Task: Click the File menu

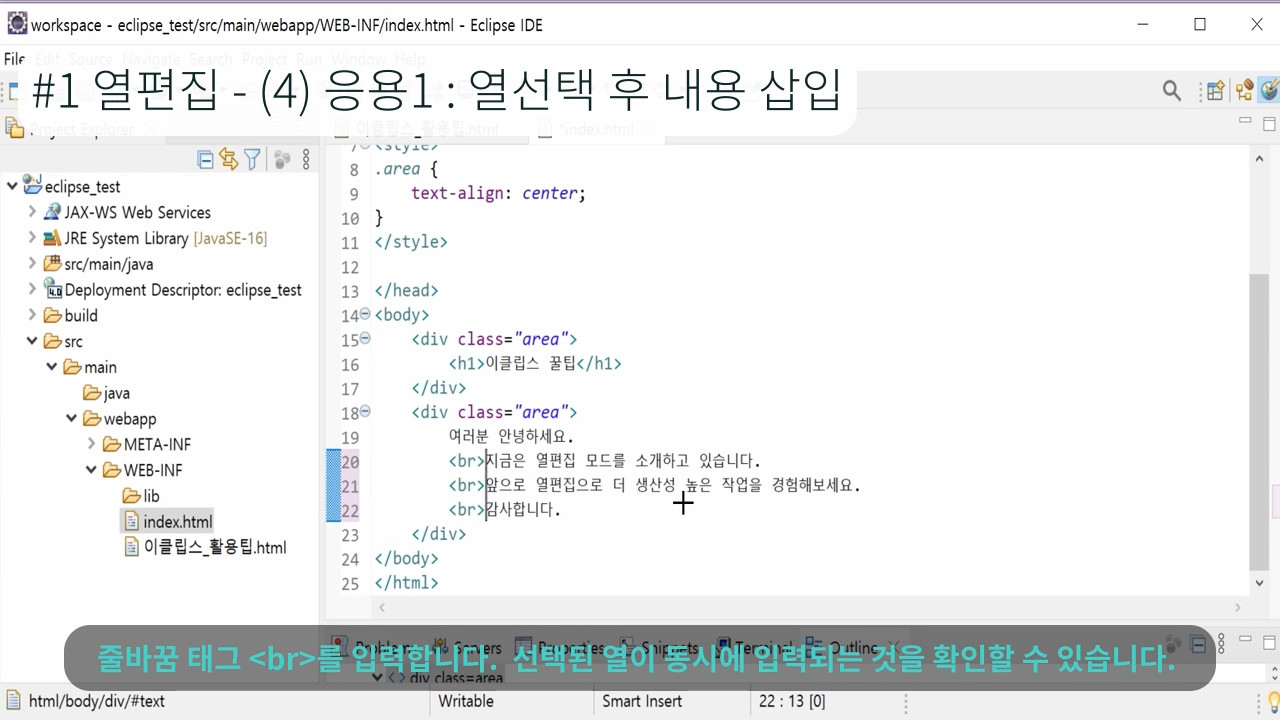Action: (x=14, y=59)
